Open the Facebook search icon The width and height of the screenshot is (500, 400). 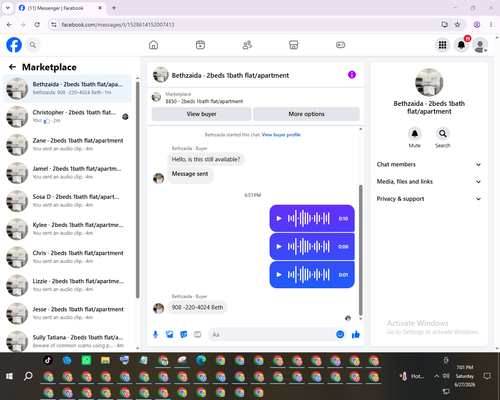pyautogui.click(x=33, y=45)
